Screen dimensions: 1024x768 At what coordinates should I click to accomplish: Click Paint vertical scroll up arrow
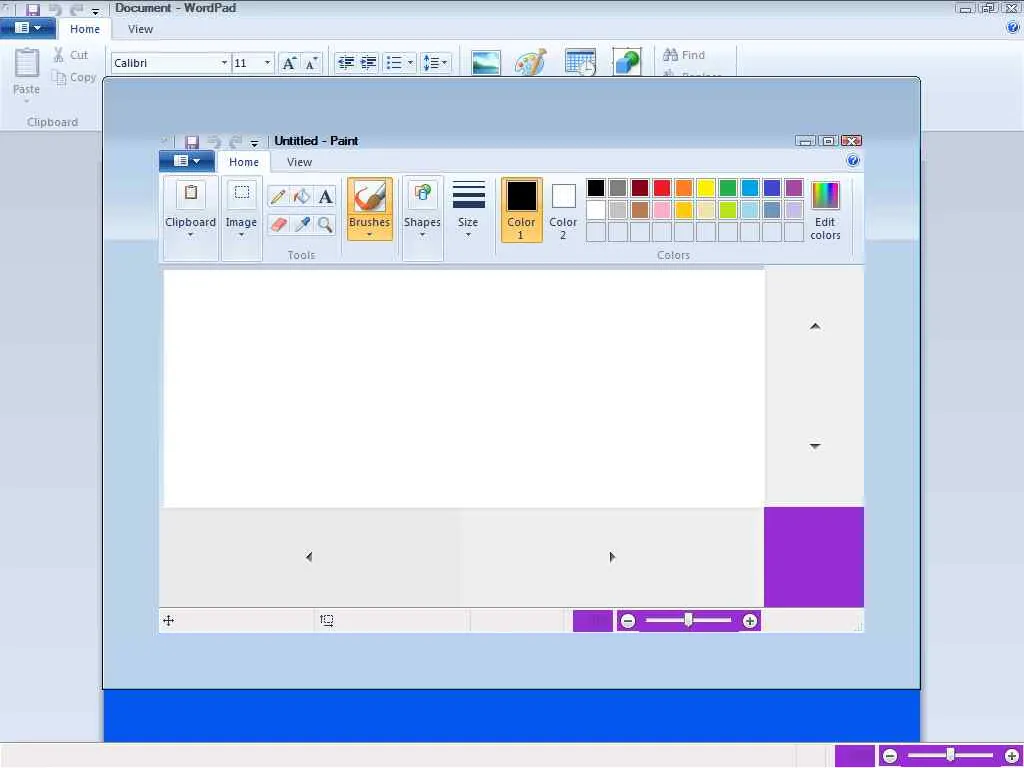(x=815, y=326)
